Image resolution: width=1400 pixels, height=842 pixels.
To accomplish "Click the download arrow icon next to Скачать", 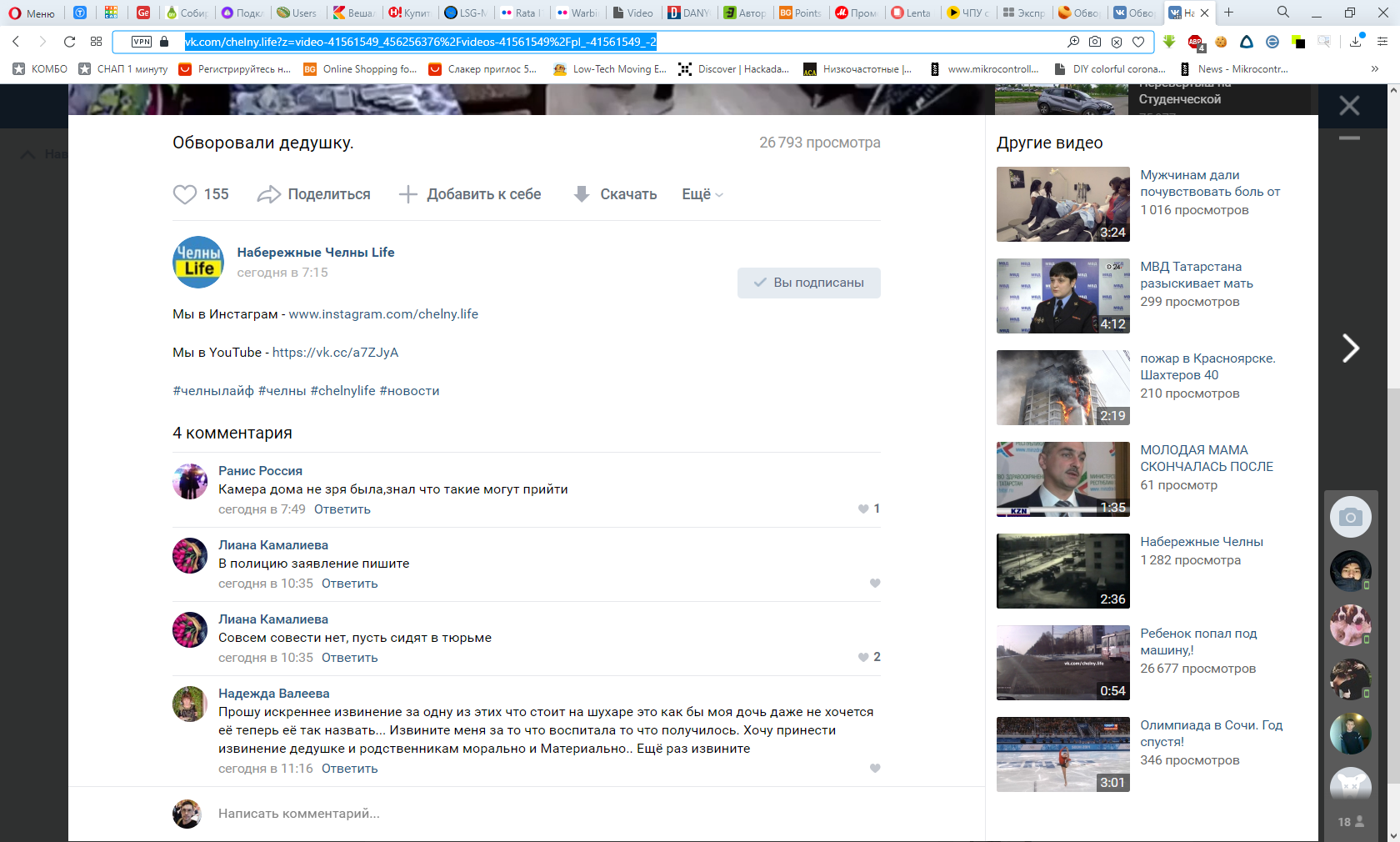I will [x=582, y=194].
